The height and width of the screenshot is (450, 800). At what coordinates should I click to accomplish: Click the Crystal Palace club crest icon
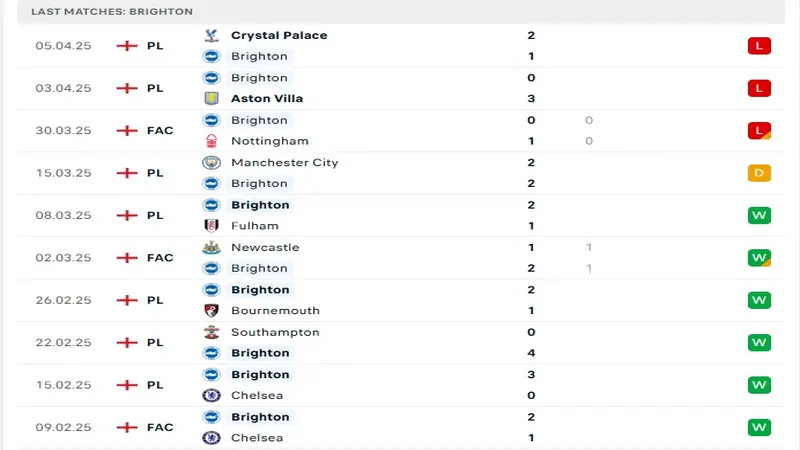pyautogui.click(x=211, y=35)
